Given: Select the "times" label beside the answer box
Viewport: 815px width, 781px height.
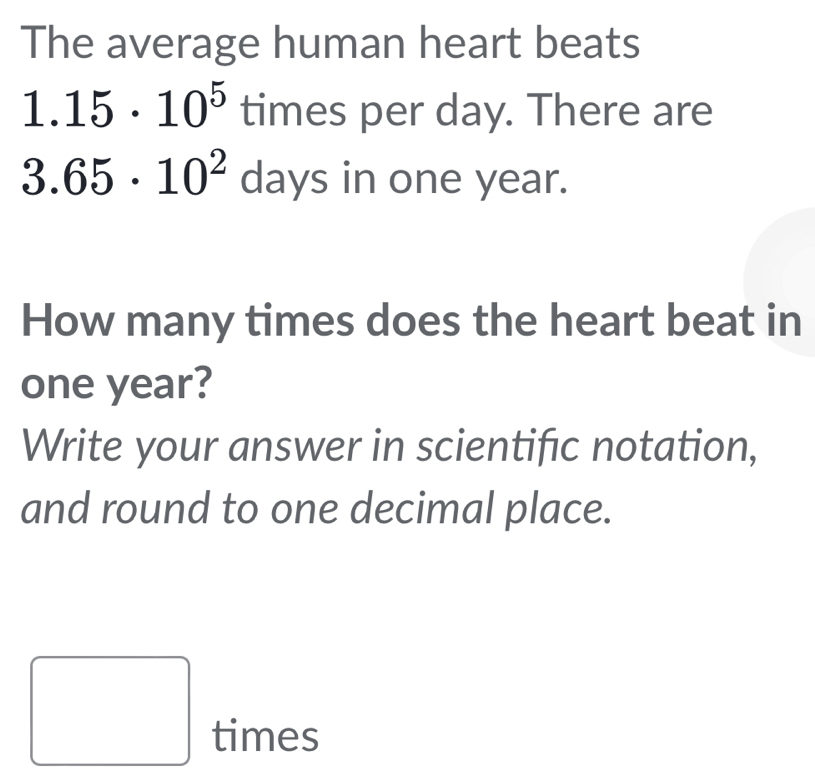Looking at the screenshot, I should click(265, 737).
